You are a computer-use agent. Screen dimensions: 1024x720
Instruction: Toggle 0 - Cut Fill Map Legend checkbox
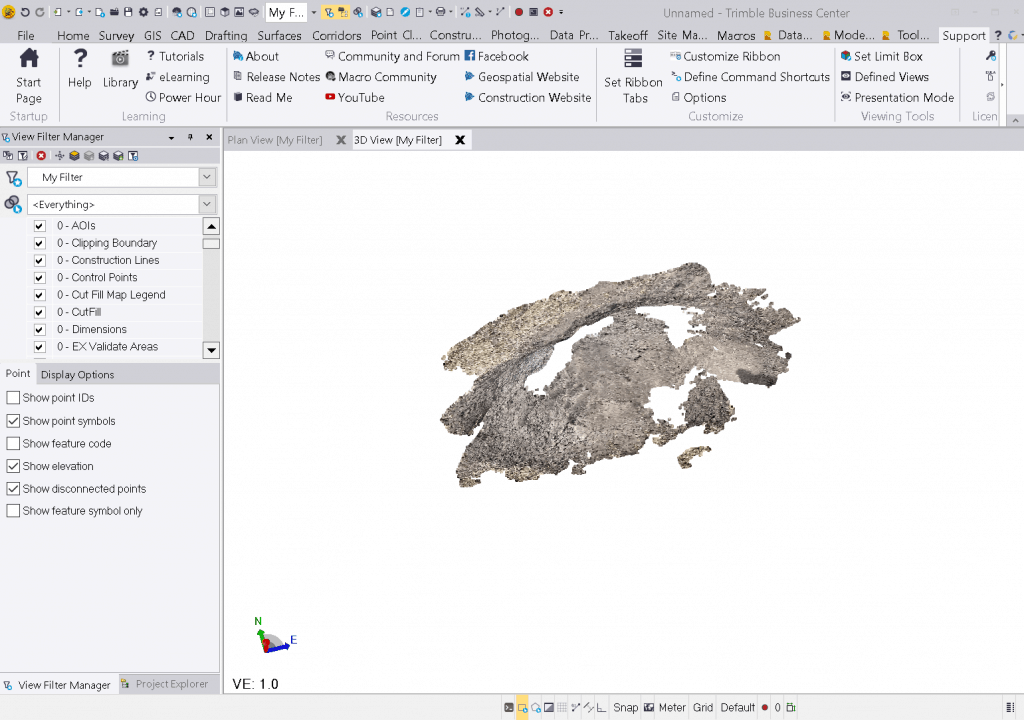pyautogui.click(x=40, y=295)
